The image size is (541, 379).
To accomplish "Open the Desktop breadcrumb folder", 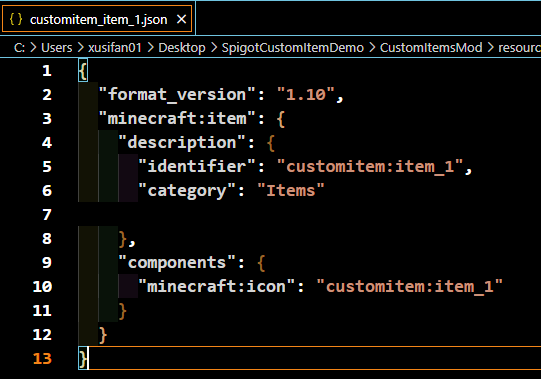I will [182, 47].
